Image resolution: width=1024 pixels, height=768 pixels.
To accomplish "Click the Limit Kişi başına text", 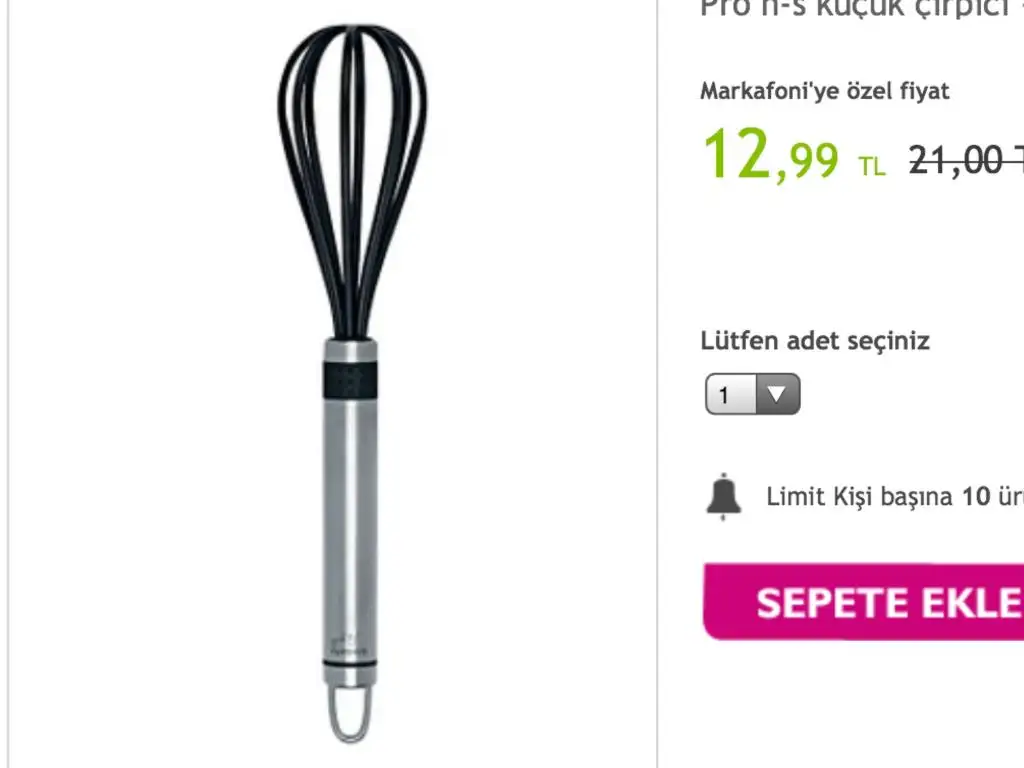I will pos(859,497).
